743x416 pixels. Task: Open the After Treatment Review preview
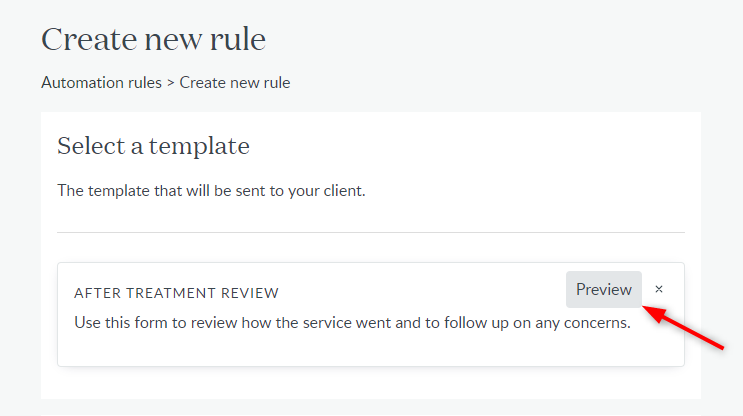pos(604,289)
